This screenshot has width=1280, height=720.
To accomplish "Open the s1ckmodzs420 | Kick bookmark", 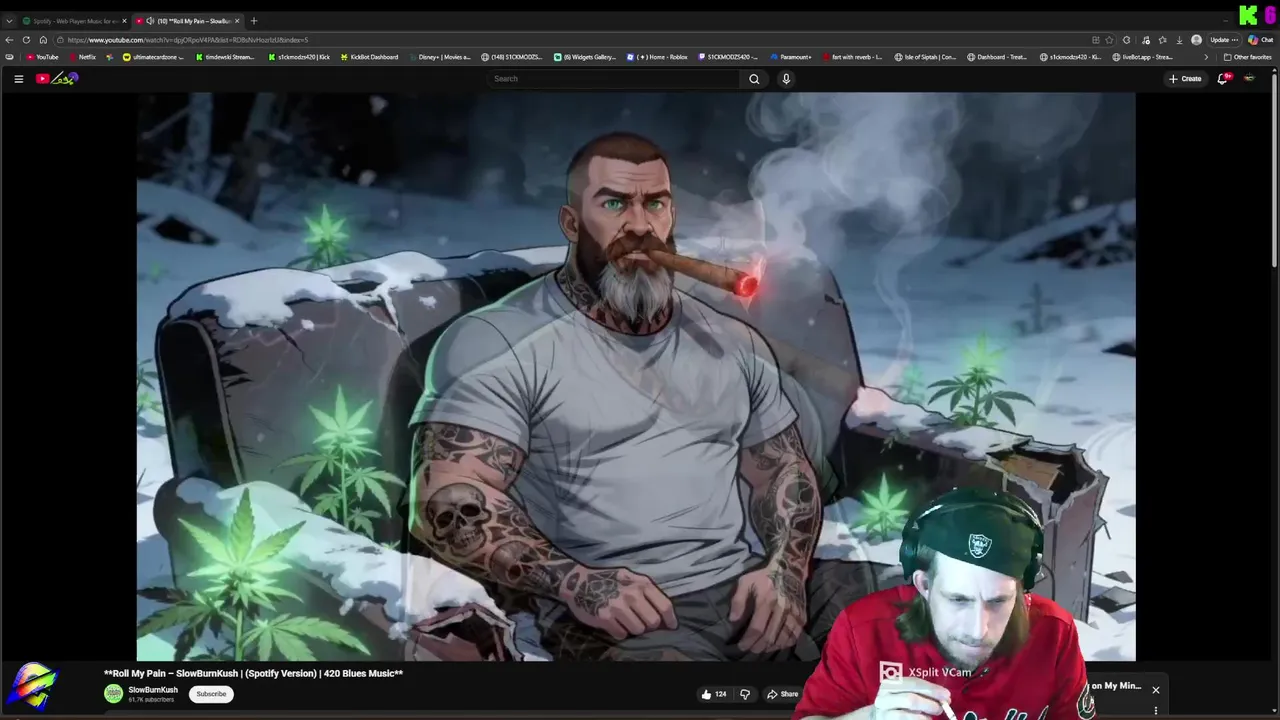I will (x=299, y=57).
